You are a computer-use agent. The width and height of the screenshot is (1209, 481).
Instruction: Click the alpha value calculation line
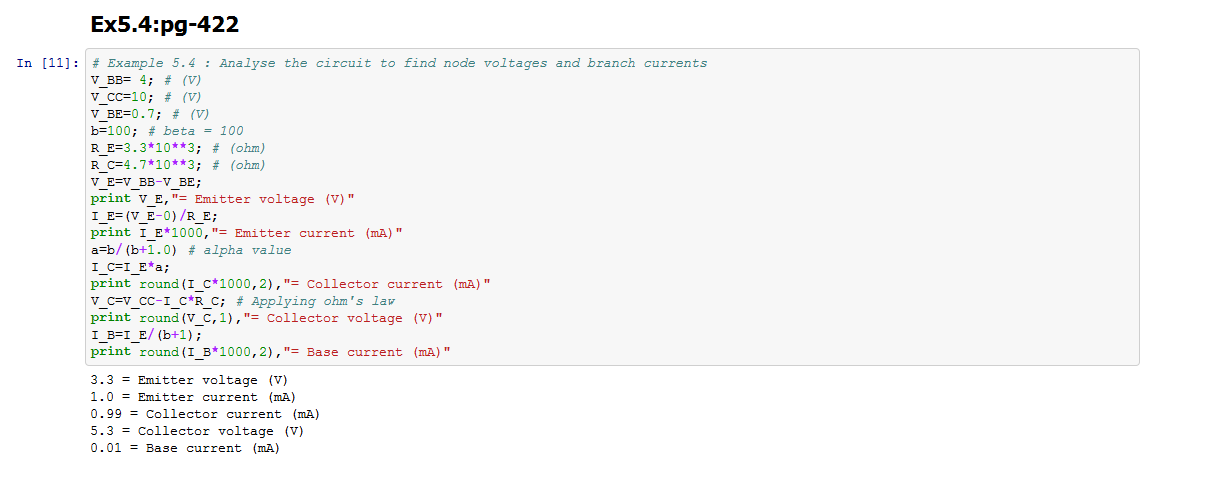tap(190, 250)
